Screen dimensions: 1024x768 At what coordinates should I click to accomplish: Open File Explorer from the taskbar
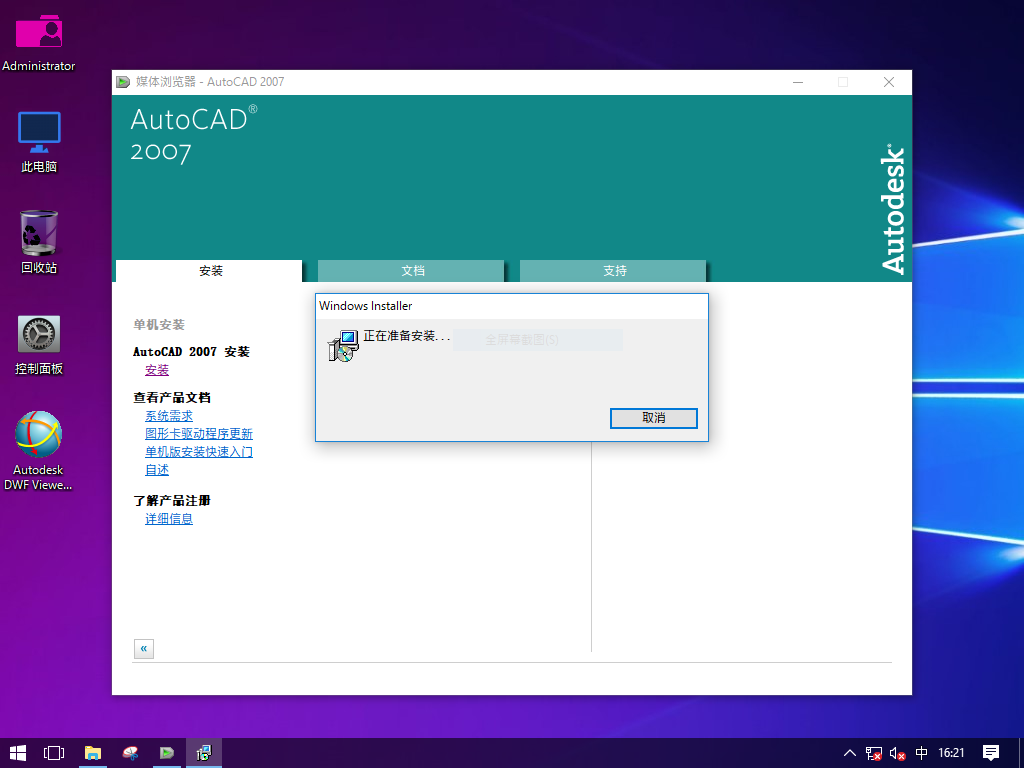(93, 753)
